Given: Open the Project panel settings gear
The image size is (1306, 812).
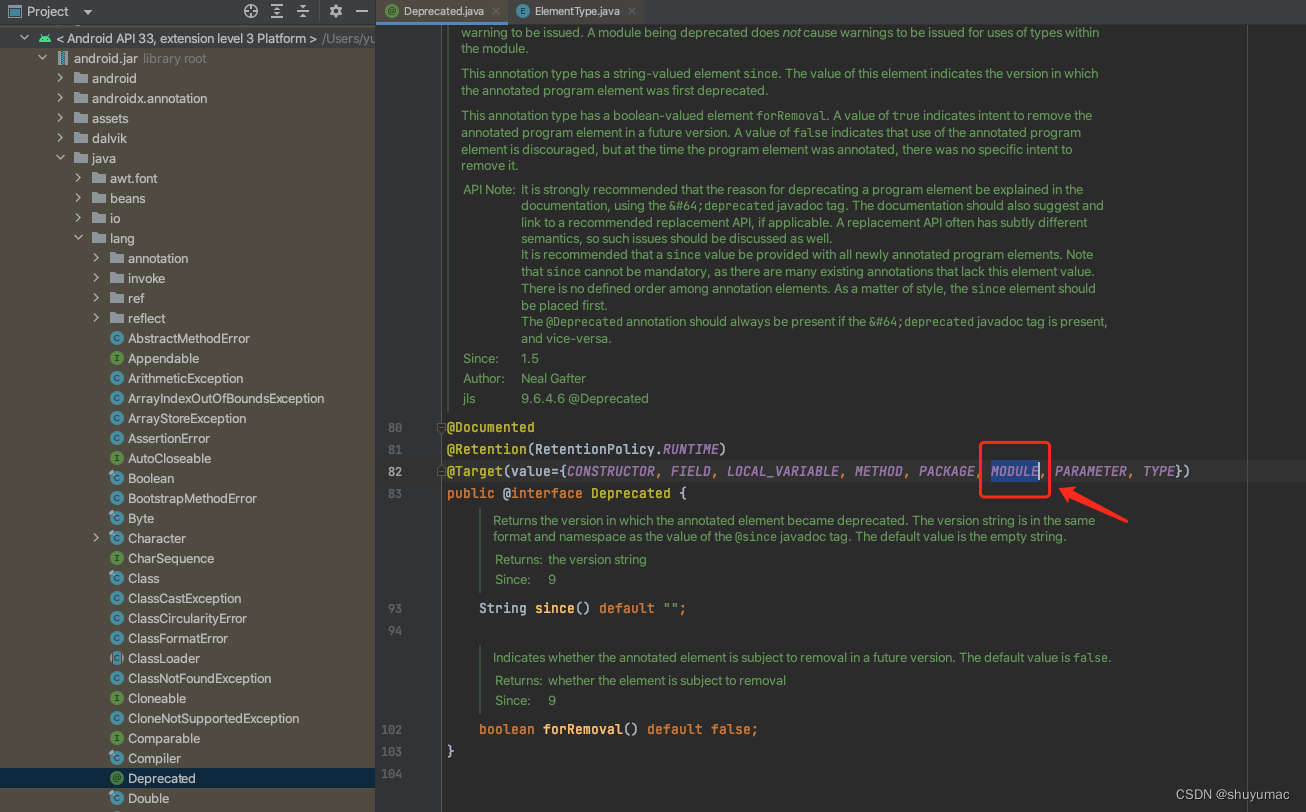Looking at the screenshot, I should (336, 11).
